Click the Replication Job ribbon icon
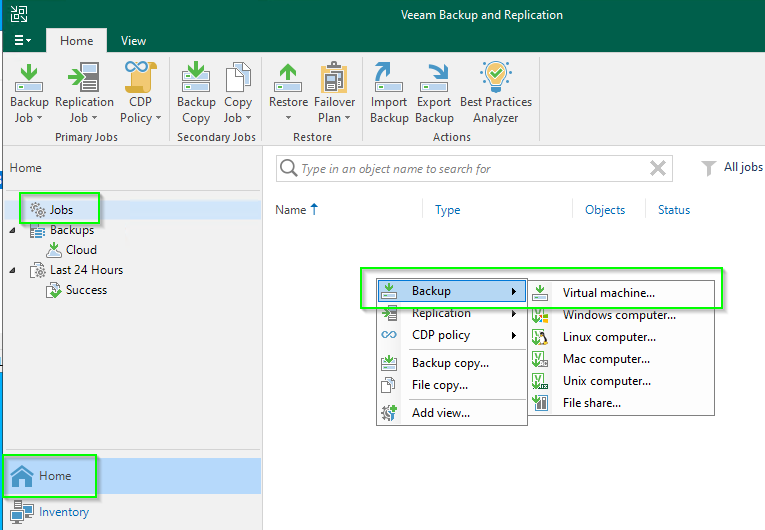Viewport: 765px width, 530px height. tap(84, 77)
